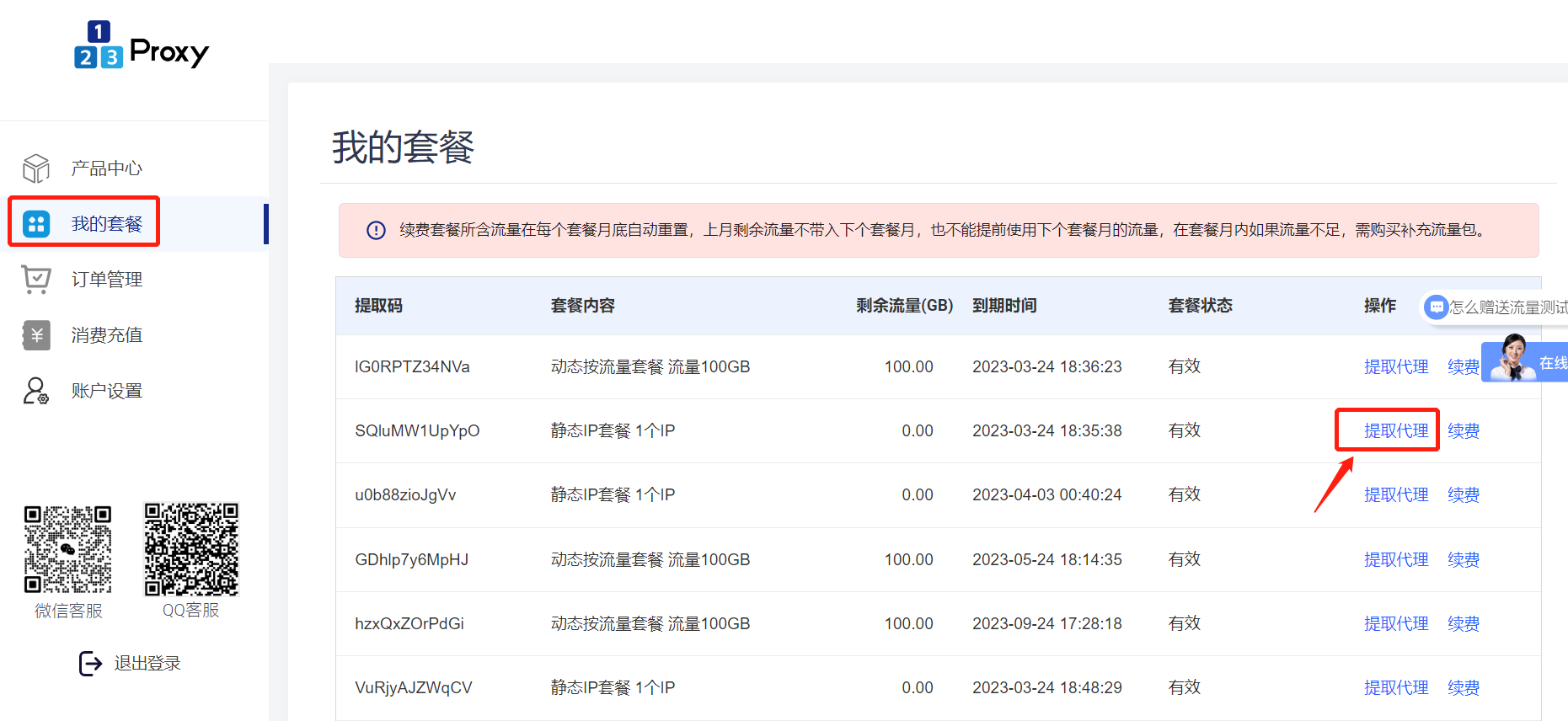
Task: Click the 账户设置 user icon
Action: (36, 391)
